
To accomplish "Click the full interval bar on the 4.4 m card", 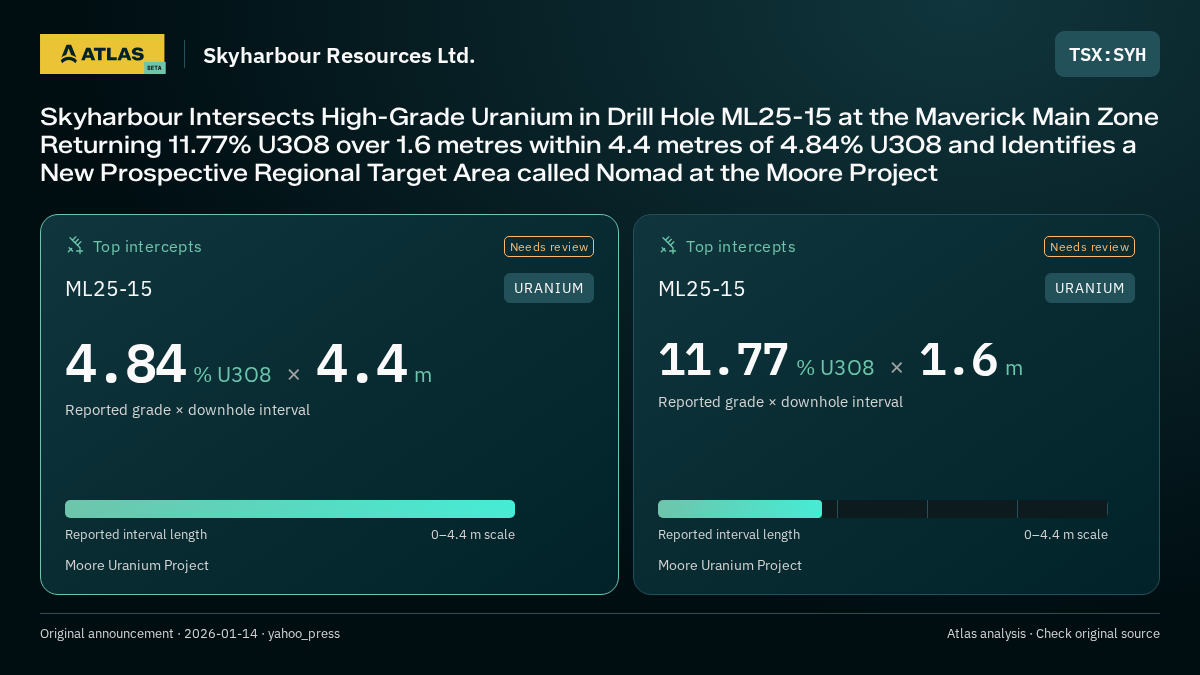I will pos(290,509).
